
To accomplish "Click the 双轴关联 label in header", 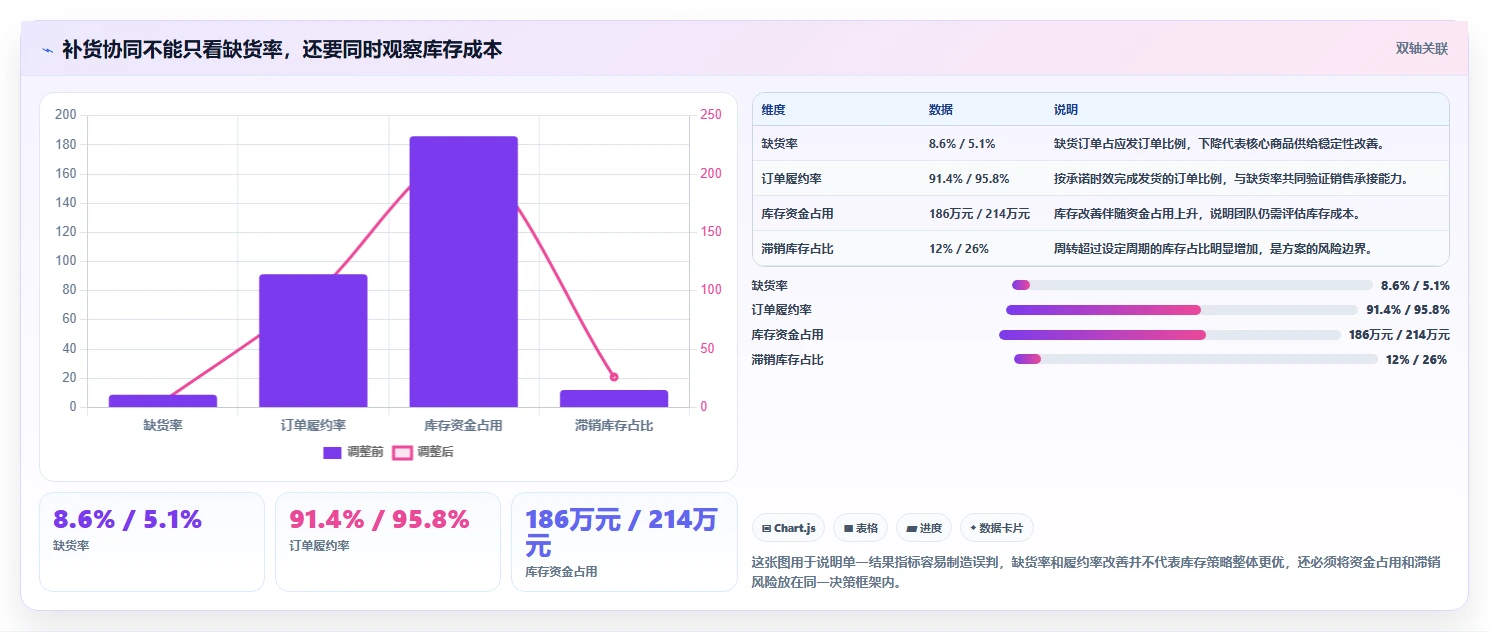I will tap(1422, 48).
